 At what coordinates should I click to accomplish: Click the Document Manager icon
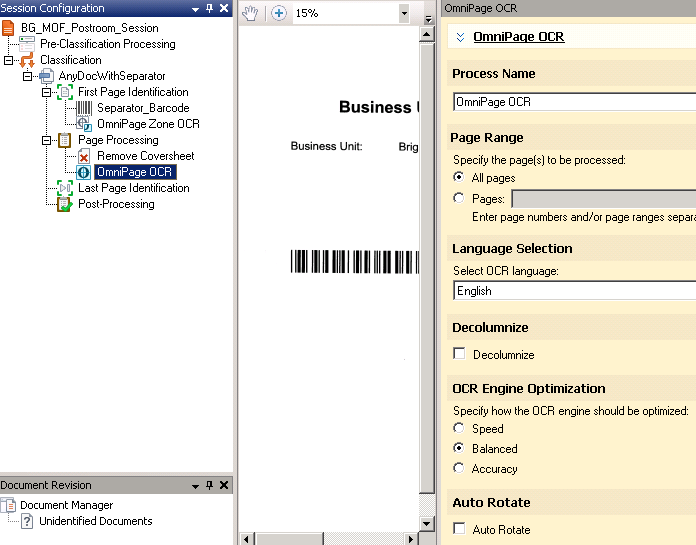point(8,505)
